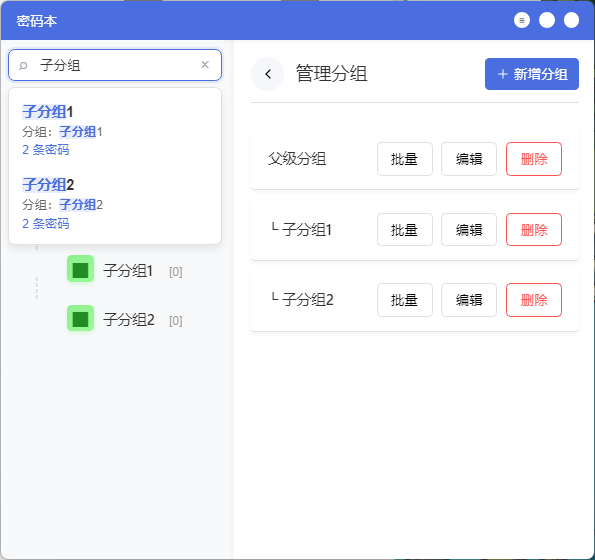Clear the search field with the X icon
The image size is (595, 560).
click(x=205, y=65)
